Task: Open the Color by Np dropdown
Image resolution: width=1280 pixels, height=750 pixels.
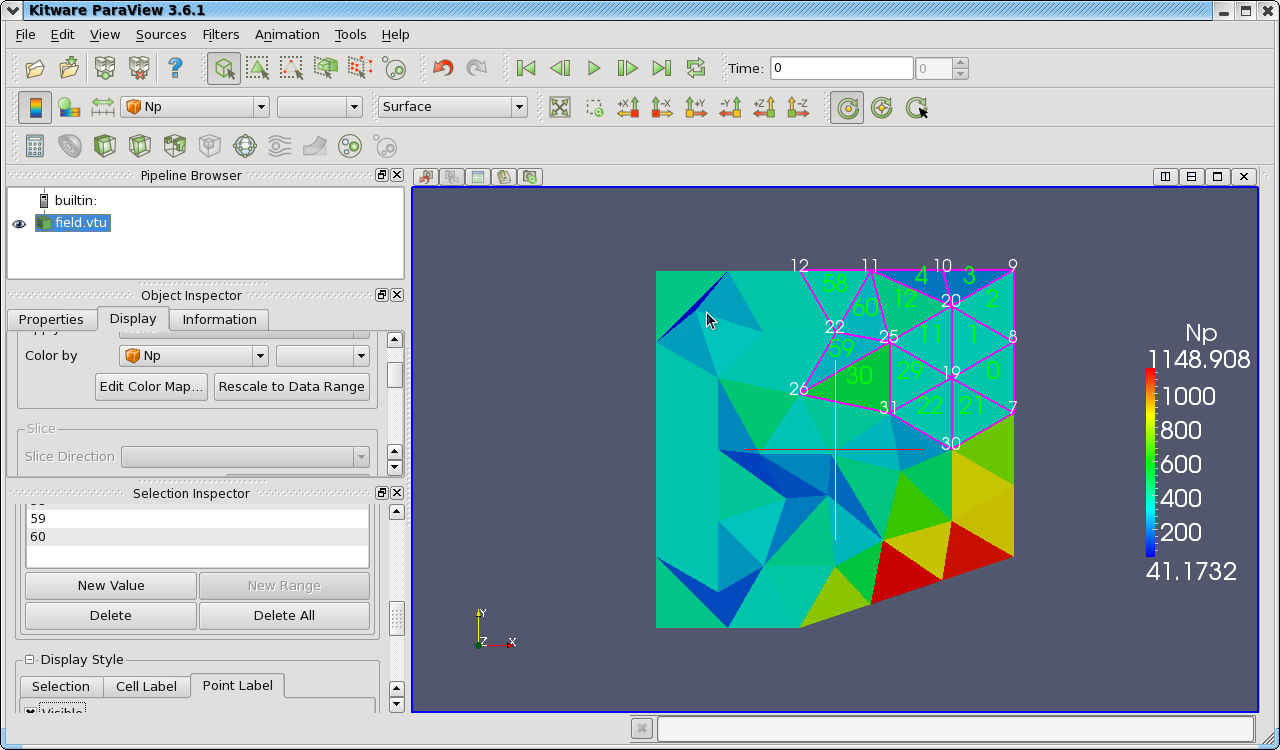Action: (194, 356)
